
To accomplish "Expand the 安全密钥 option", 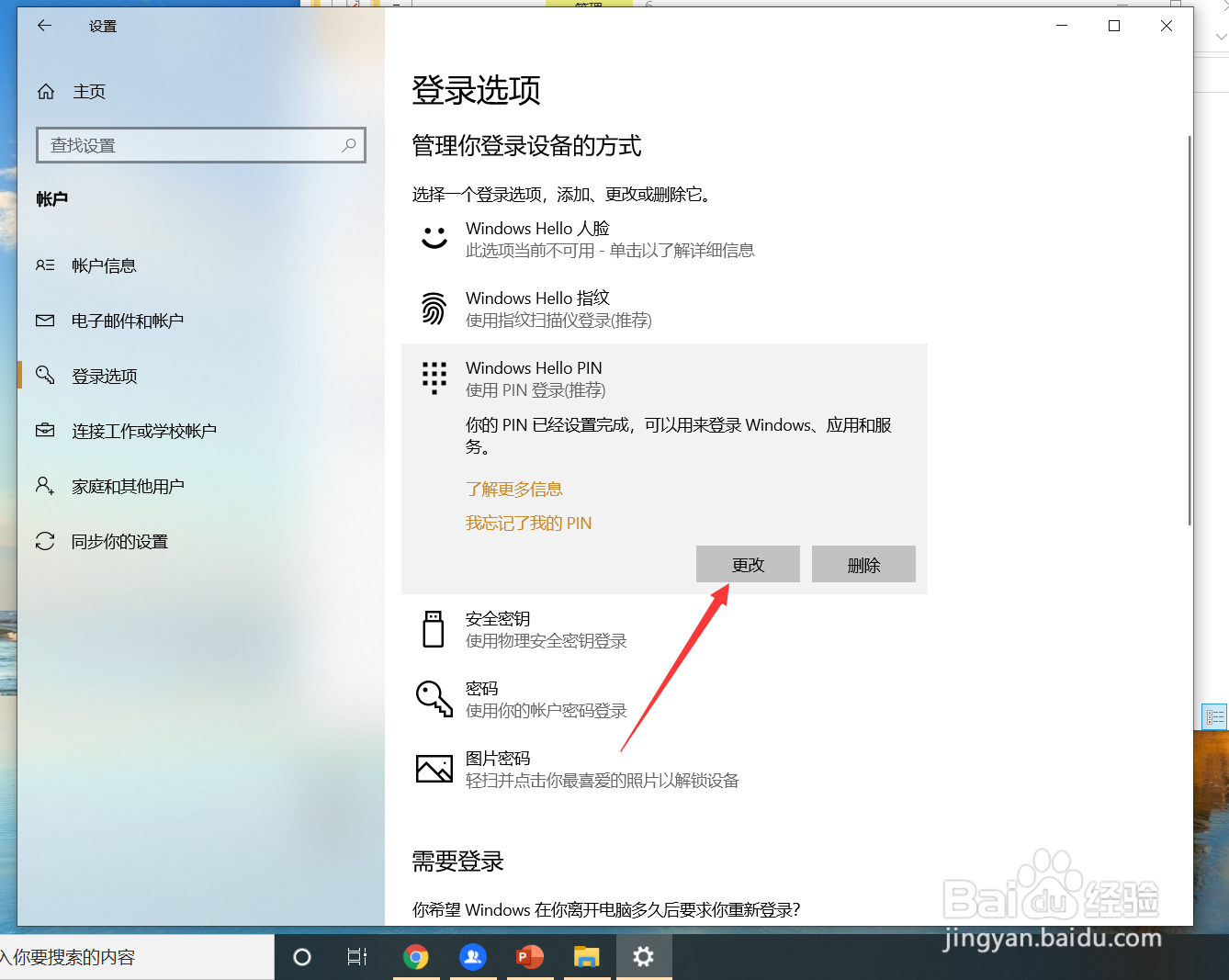I will pyautogui.click(x=664, y=629).
